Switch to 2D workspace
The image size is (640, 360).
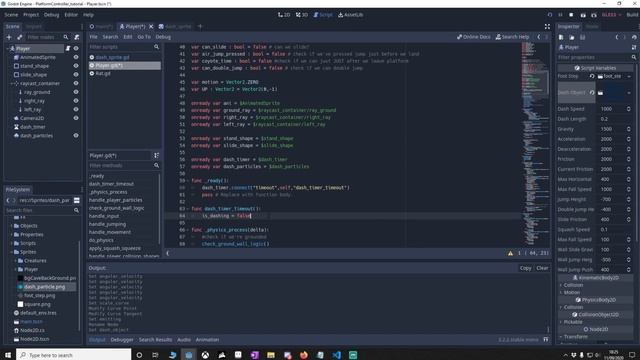pyautogui.click(x=284, y=15)
